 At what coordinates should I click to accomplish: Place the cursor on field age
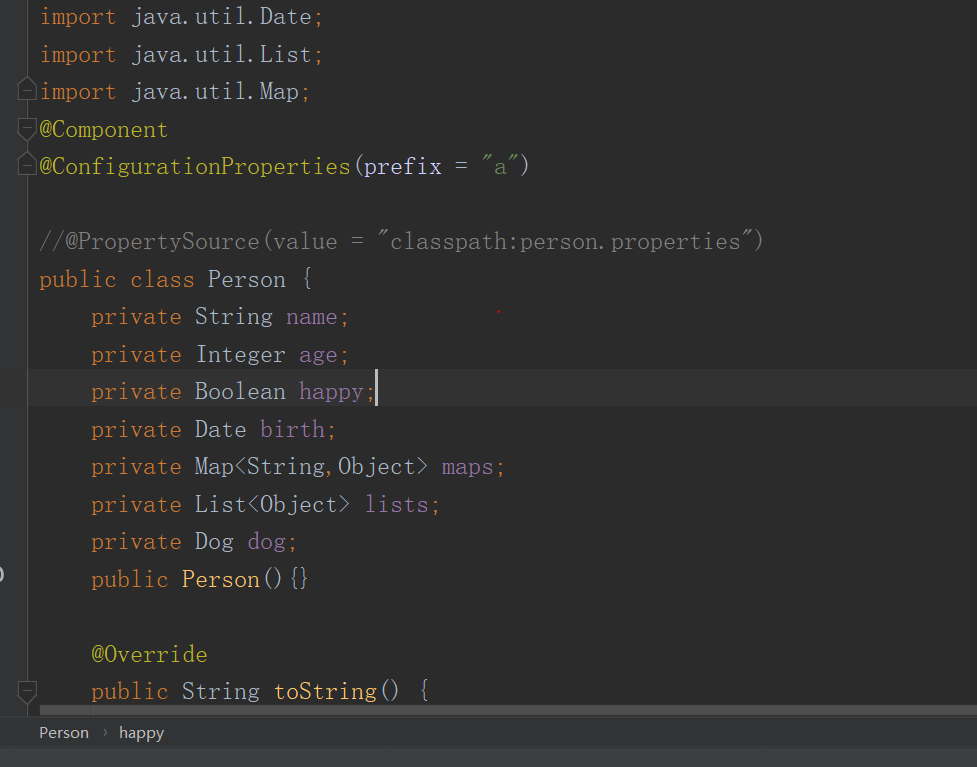coord(318,355)
